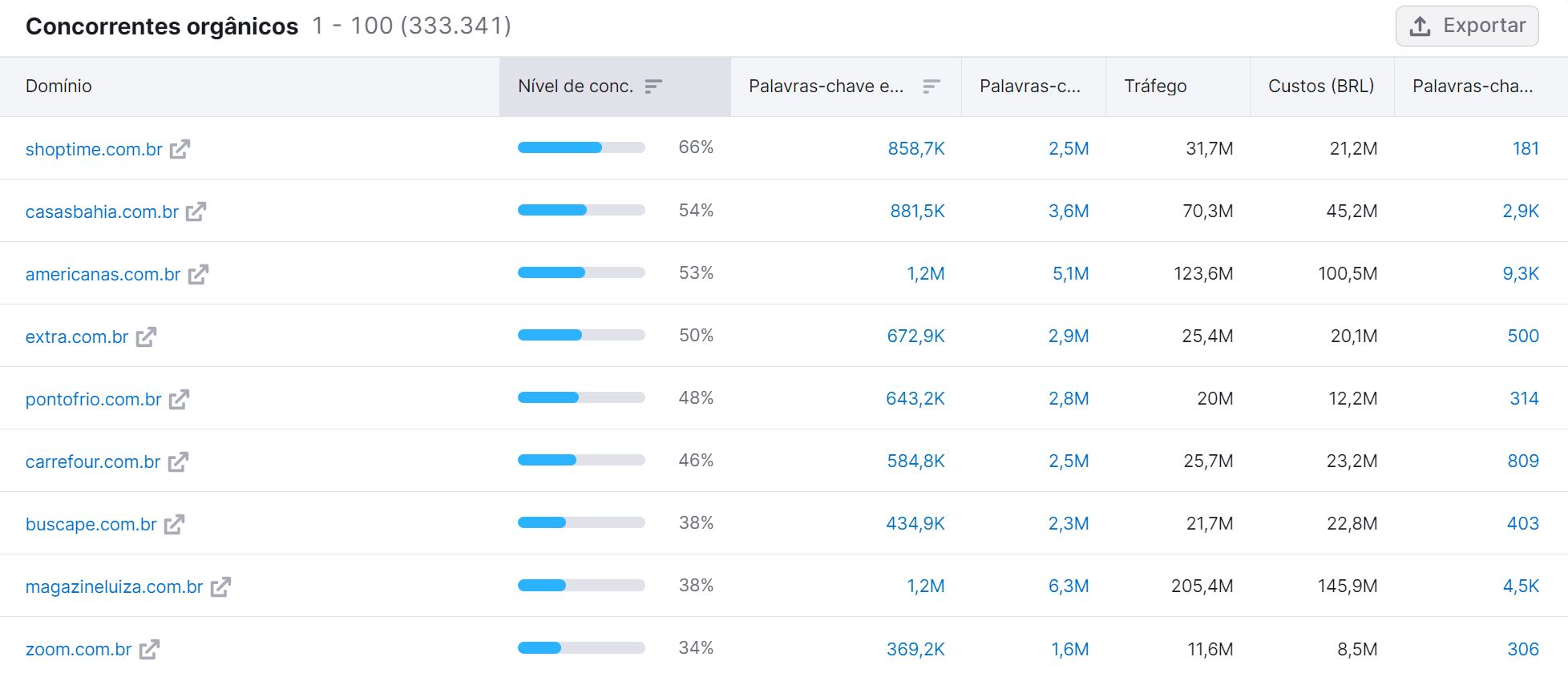
Task: Open shoptime paid keywords value 181
Action: (1526, 148)
